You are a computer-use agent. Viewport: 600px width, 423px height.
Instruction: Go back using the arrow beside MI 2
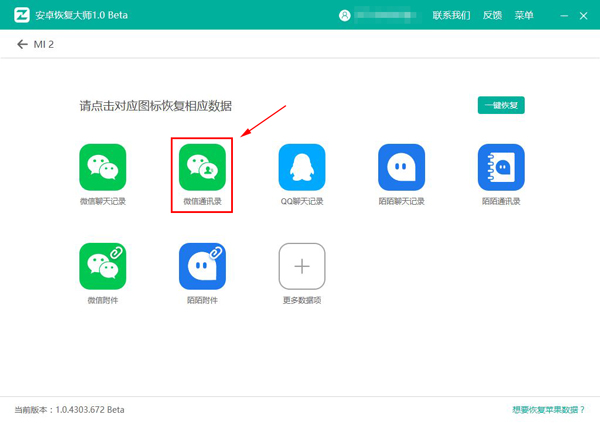[x=22, y=44]
